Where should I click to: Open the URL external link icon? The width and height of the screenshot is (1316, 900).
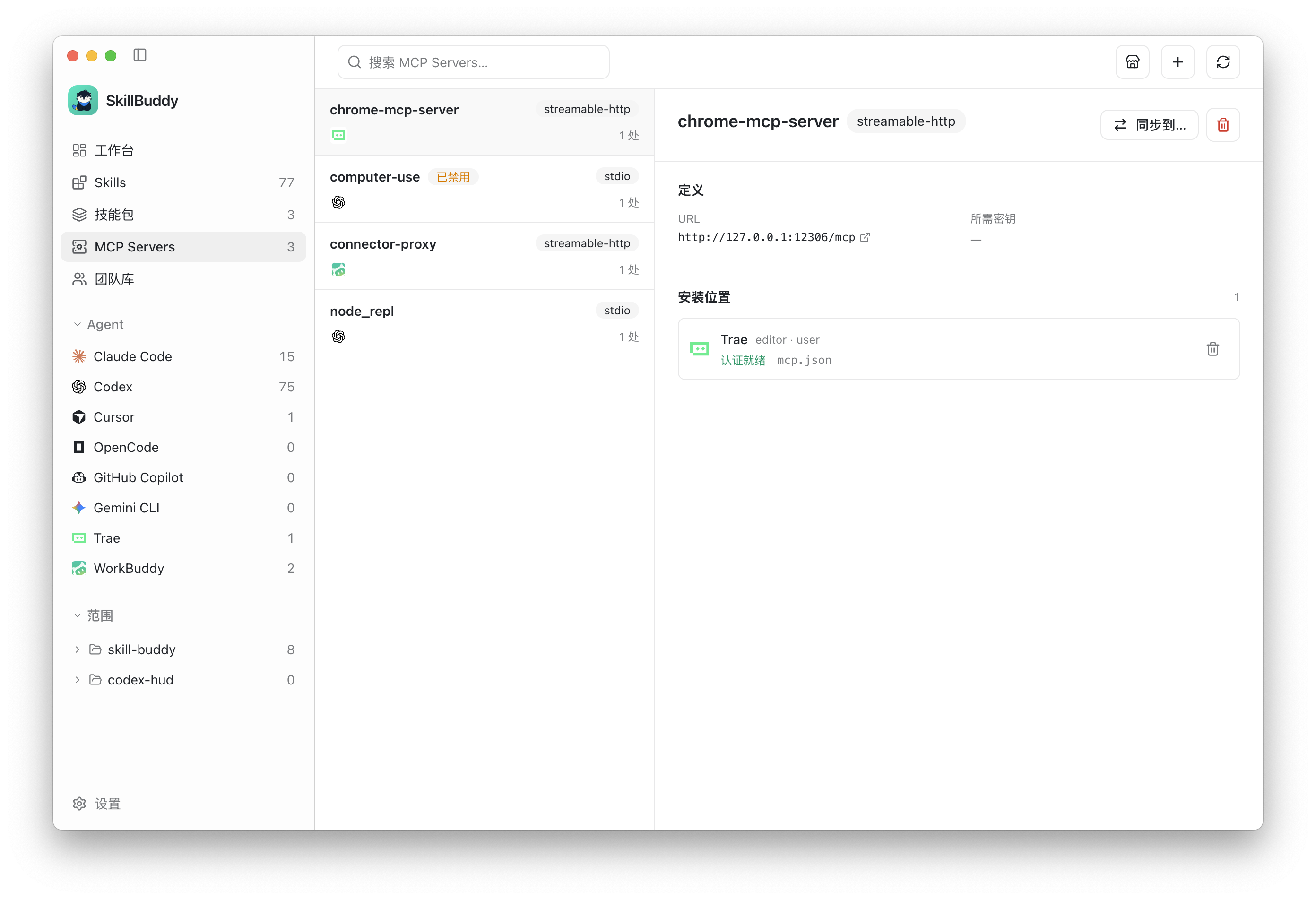(865, 237)
